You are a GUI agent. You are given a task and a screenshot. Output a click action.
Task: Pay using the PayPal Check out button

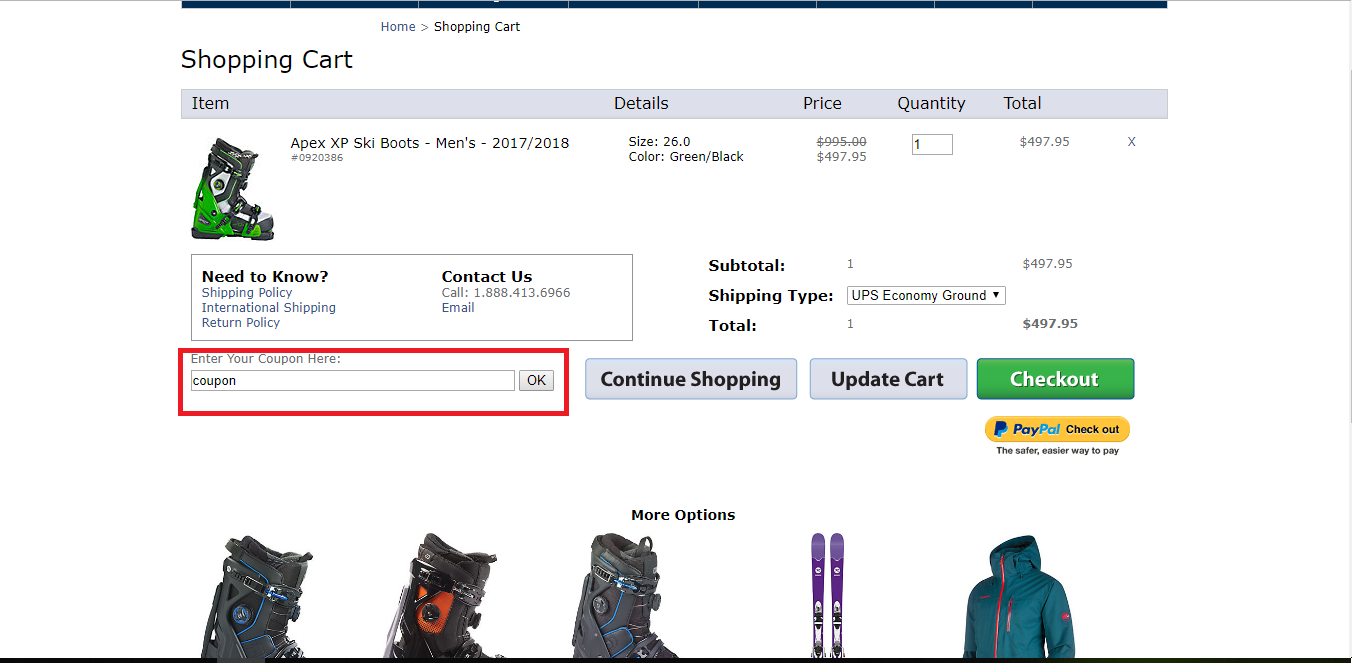click(1057, 429)
